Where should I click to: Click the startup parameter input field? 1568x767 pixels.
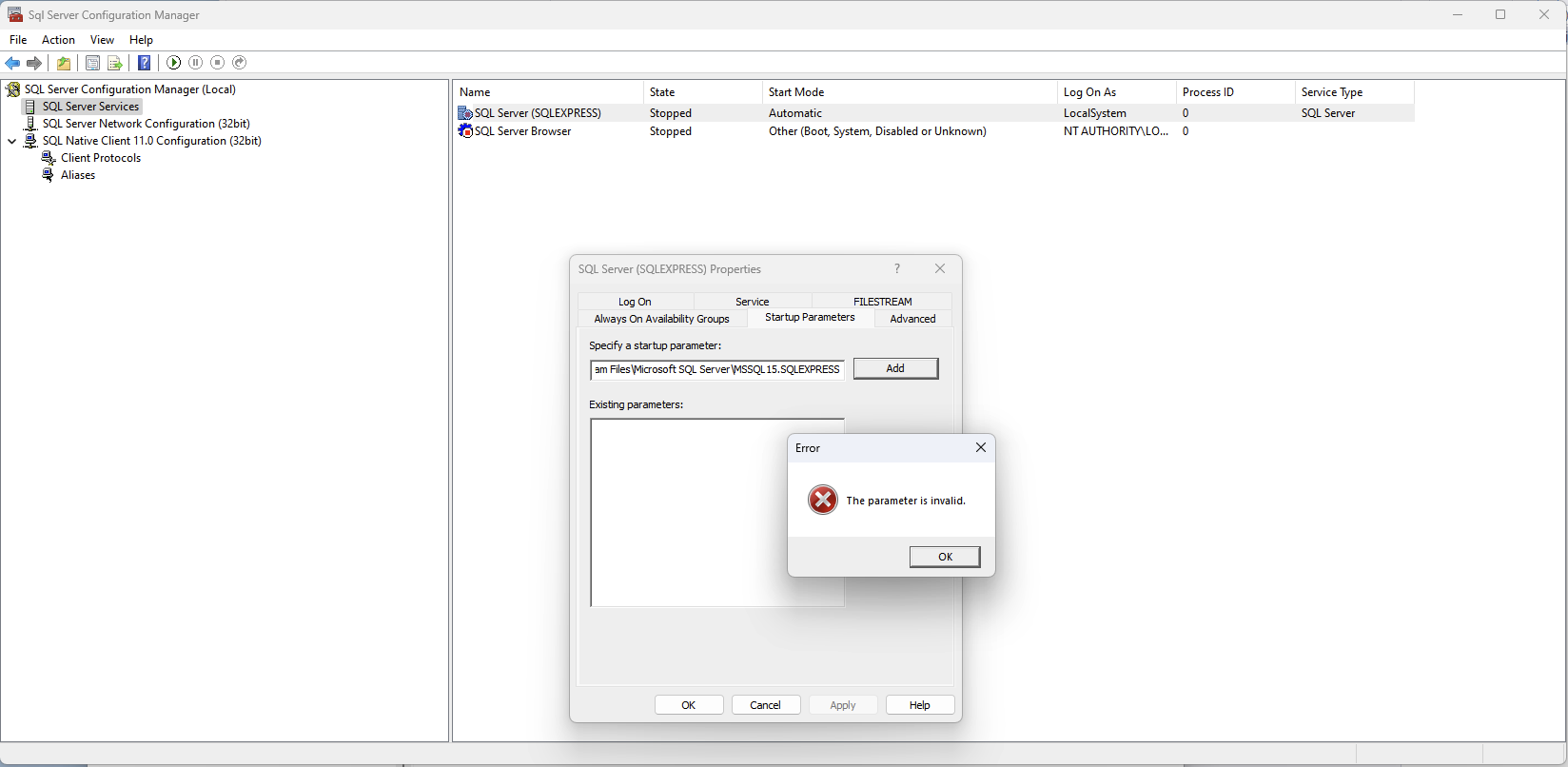pyautogui.click(x=716, y=369)
